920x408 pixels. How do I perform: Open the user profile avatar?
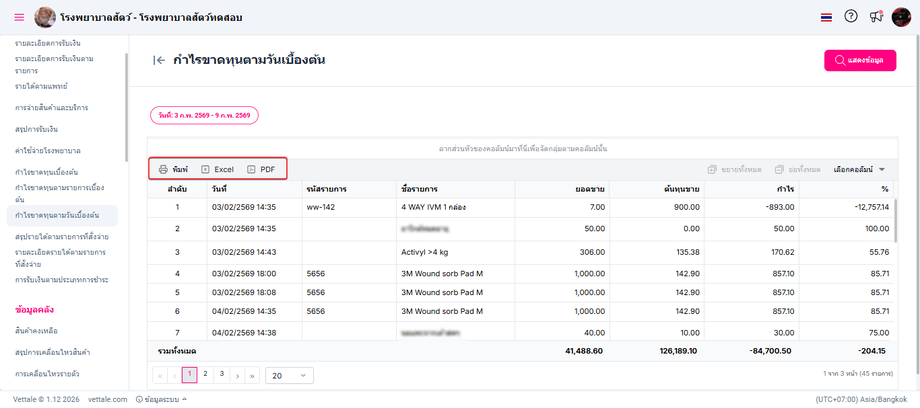pos(901,17)
